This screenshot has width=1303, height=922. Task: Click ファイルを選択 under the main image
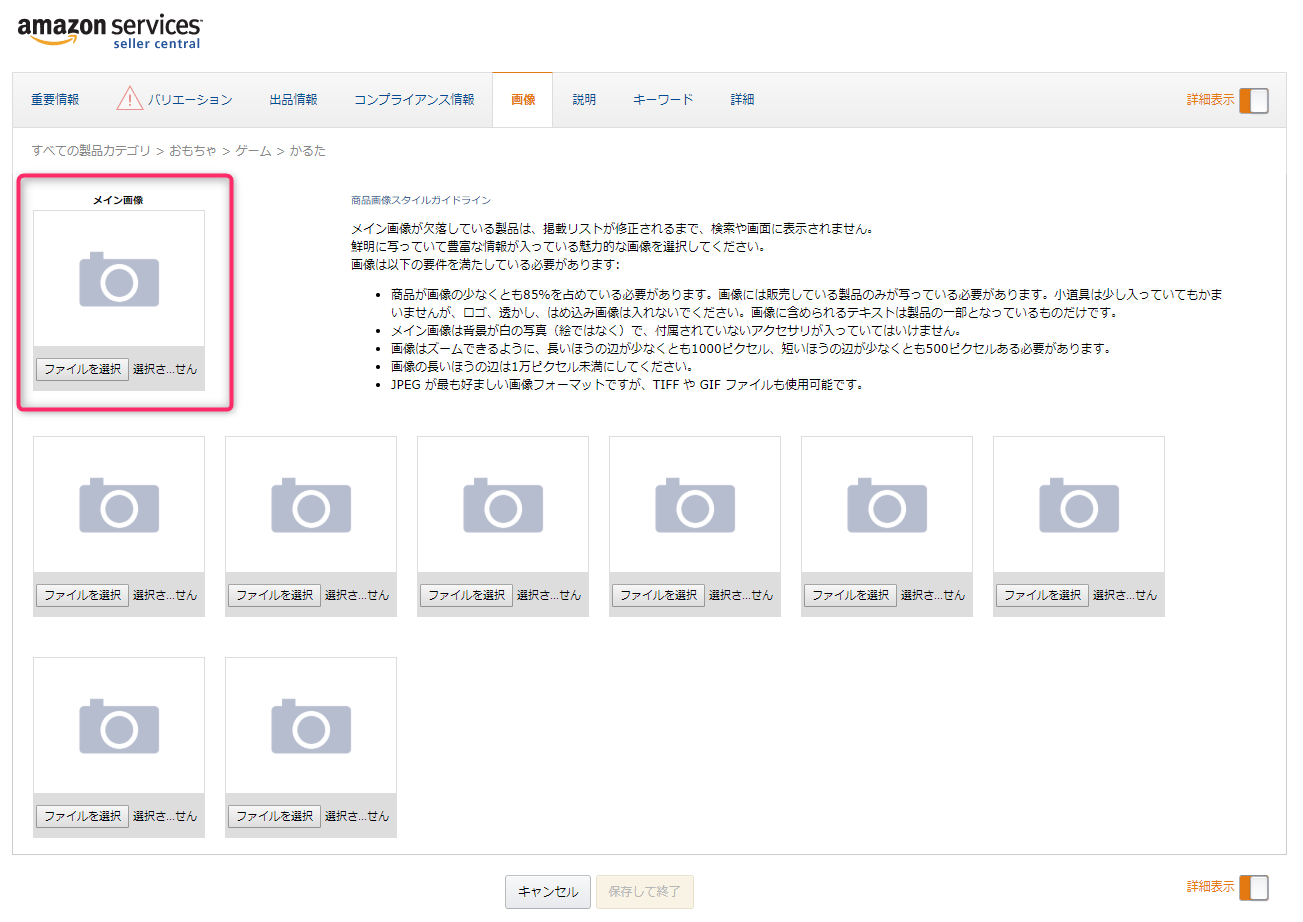tap(83, 369)
